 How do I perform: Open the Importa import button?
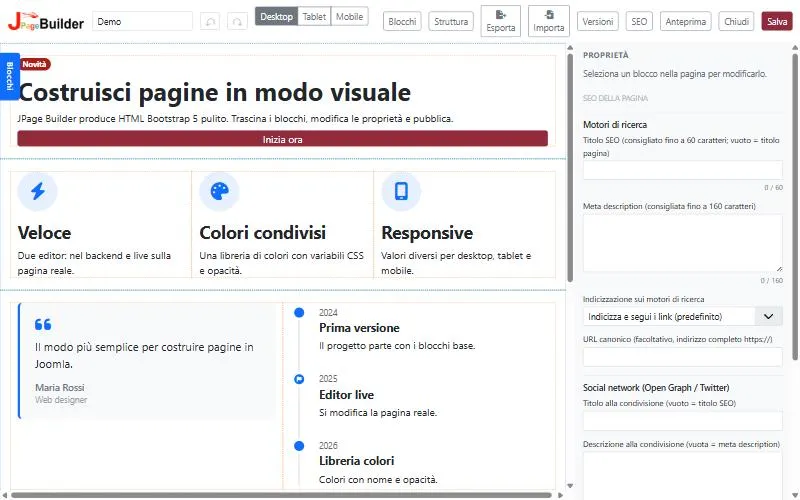pos(548,21)
